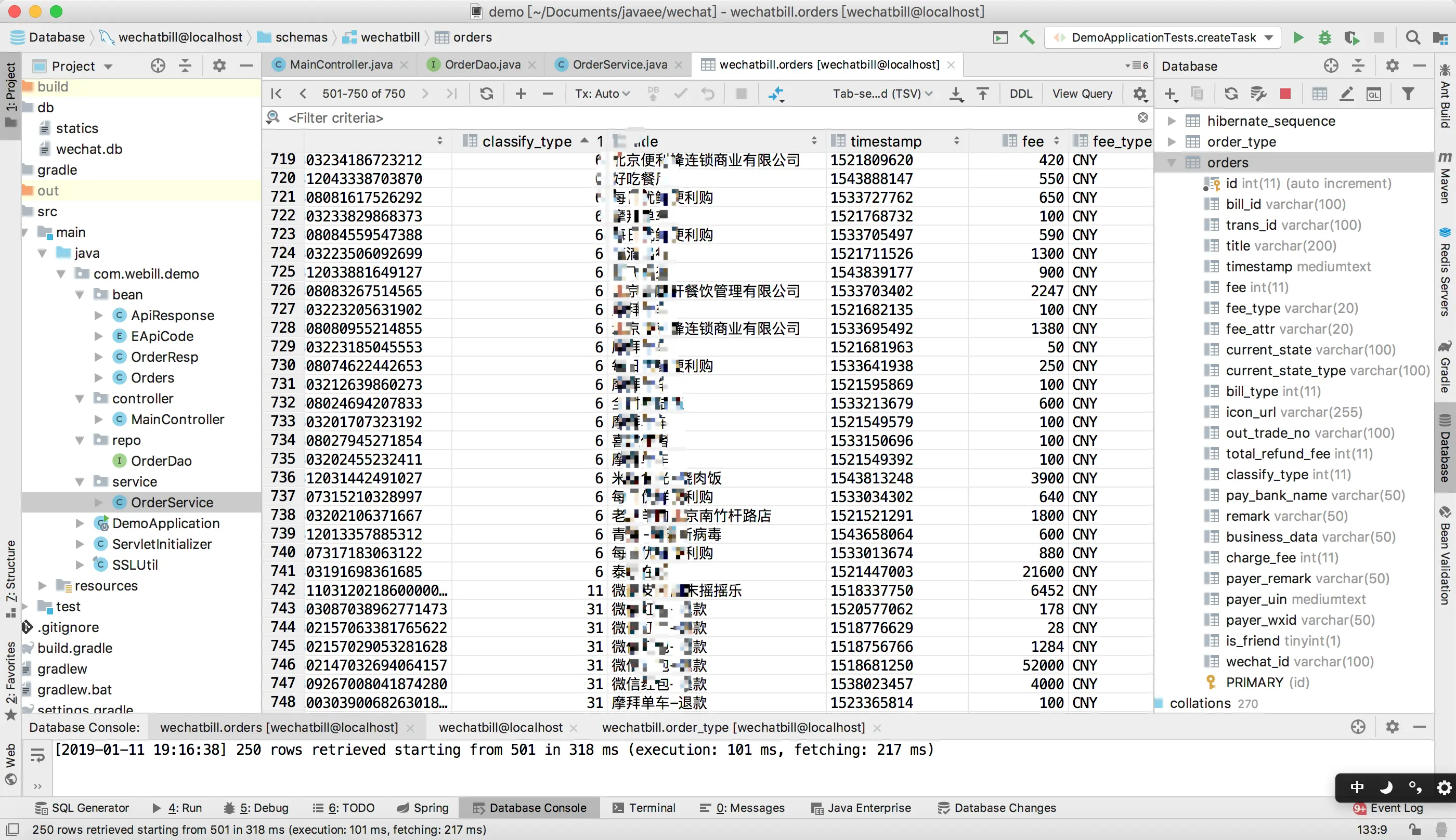Click the Reload Page refresh icon in data toolbar
Image resolution: width=1456 pixels, height=840 pixels.
(487, 94)
